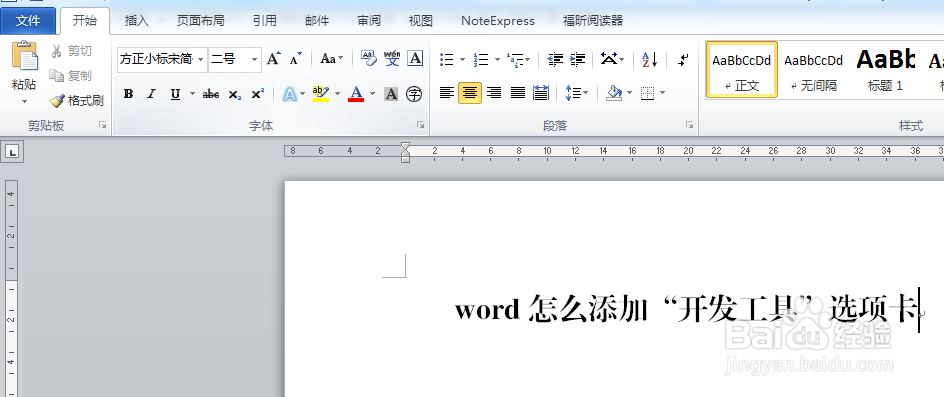Click enclosed character 字 icon

pos(414,93)
